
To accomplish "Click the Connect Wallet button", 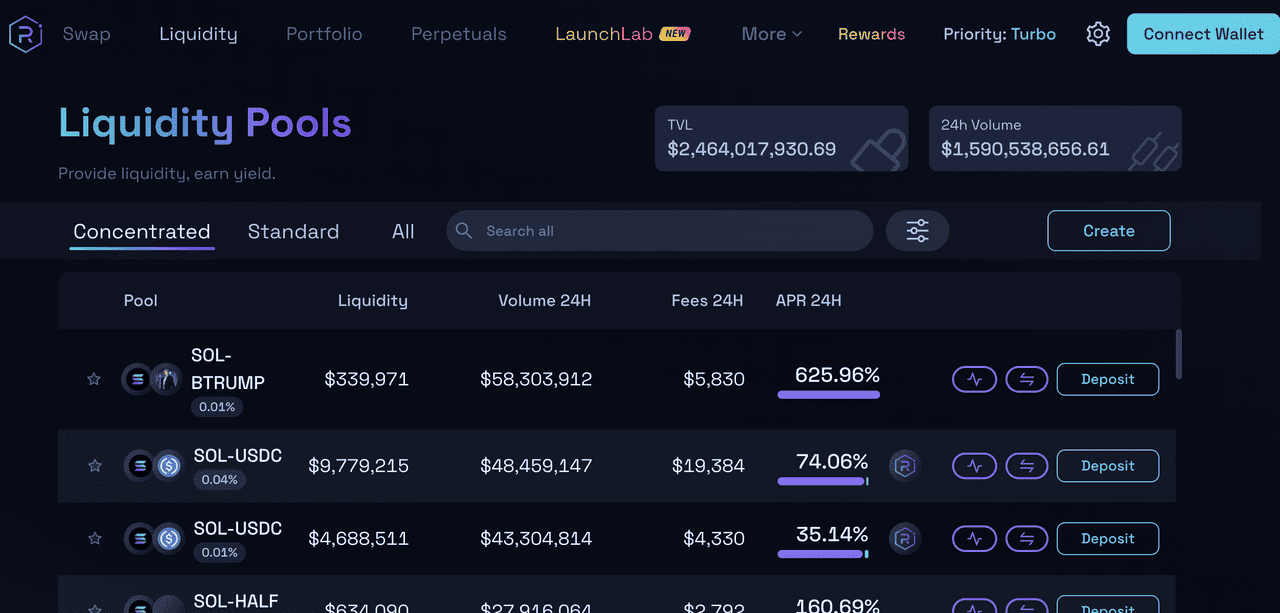I will [1203, 34].
